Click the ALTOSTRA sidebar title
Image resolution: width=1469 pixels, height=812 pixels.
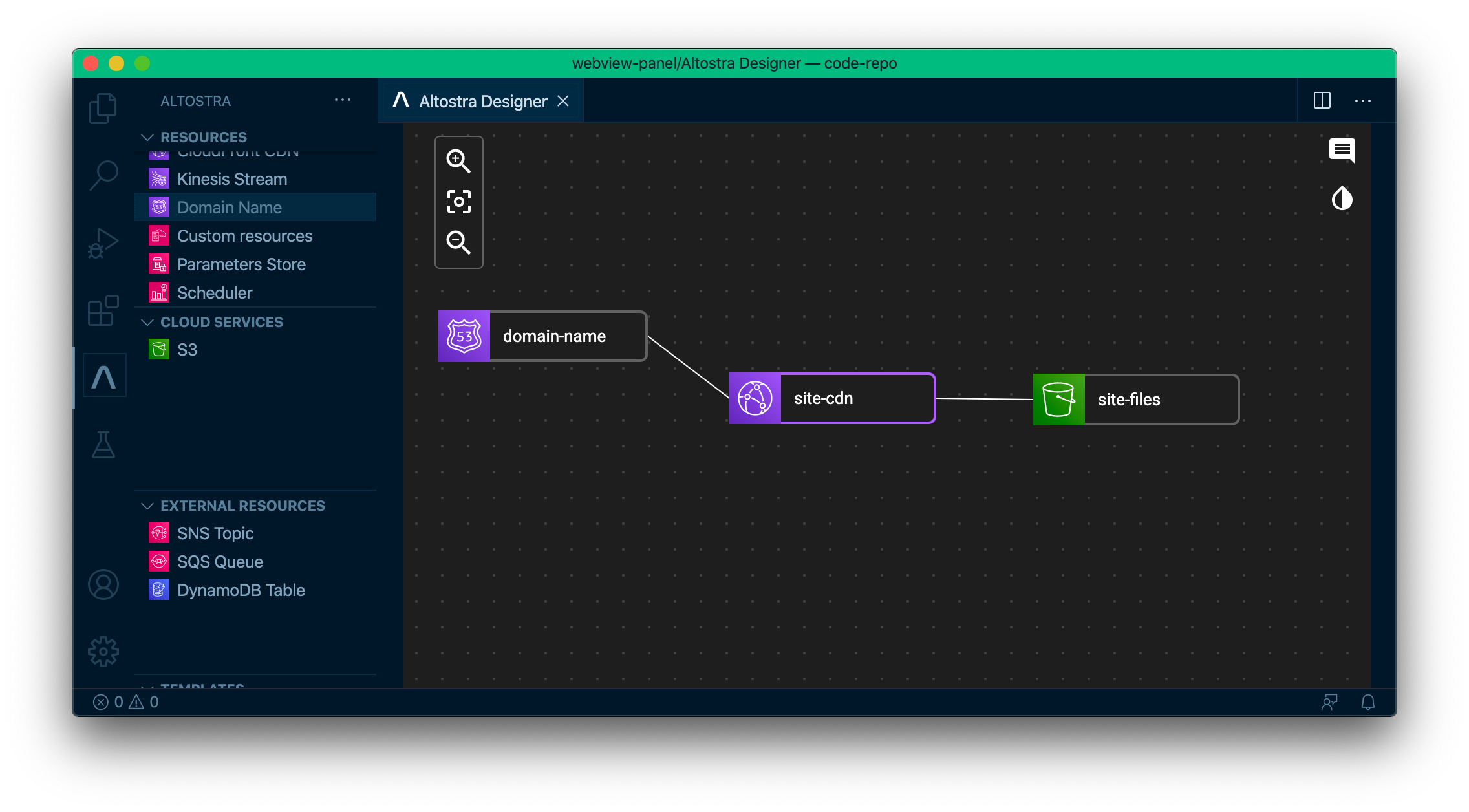pyautogui.click(x=196, y=101)
